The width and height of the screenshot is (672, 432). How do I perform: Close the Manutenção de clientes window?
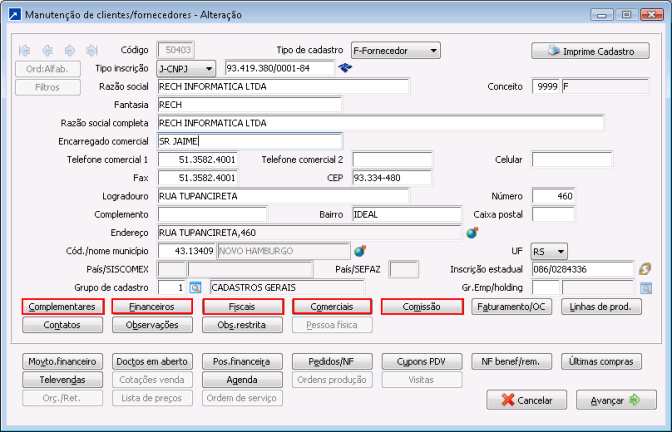coord(651,15)
